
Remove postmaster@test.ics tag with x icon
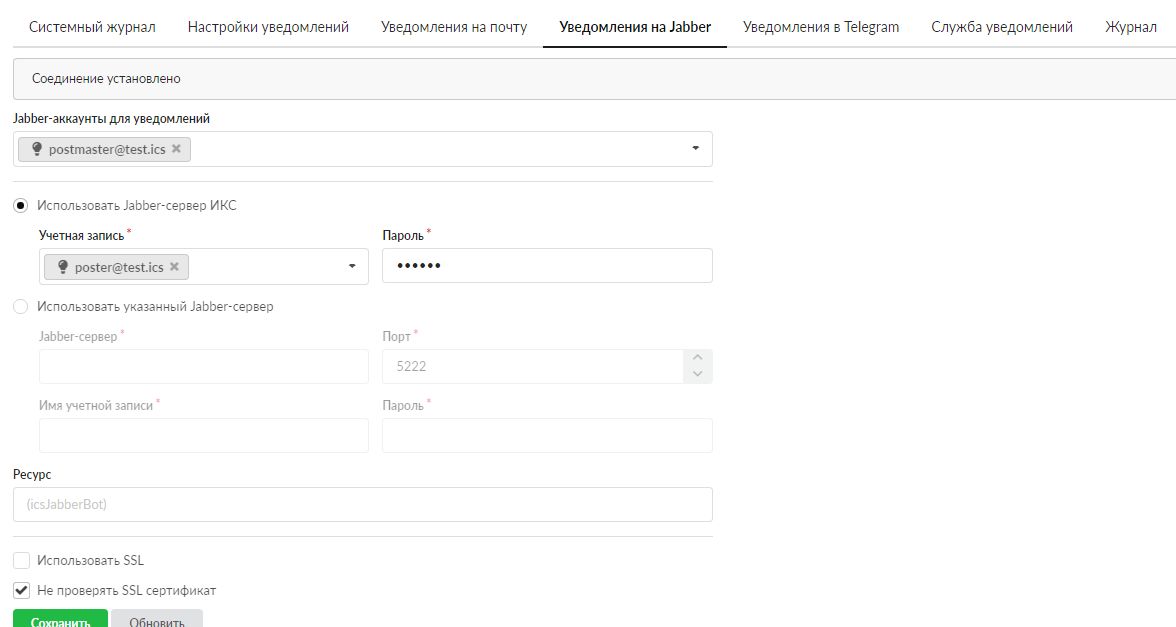pyautogui.click(x=177, y=149)
